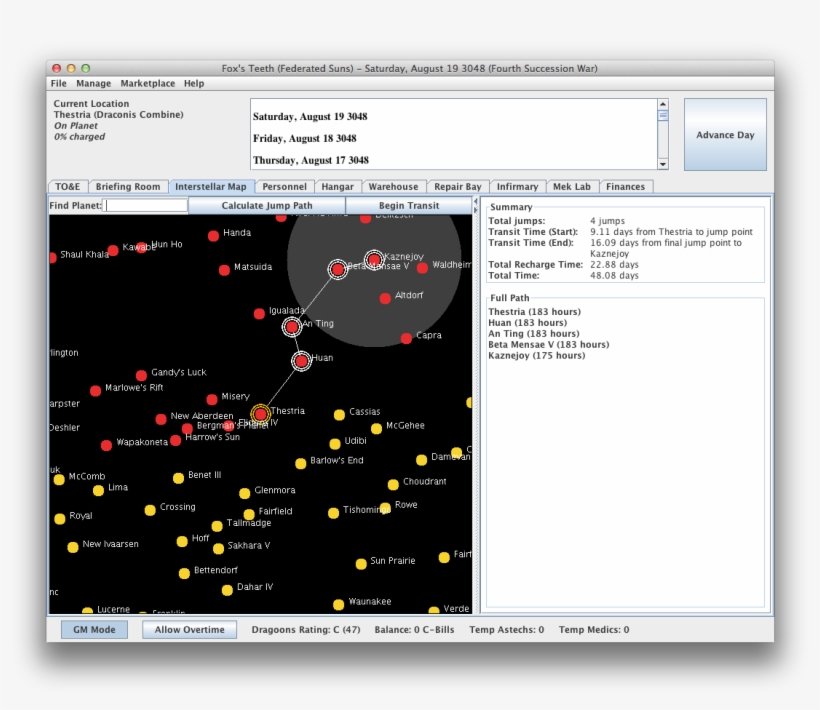Collapse the map panel divider arrow
Viewport: 820px width, 710px height.
[476, 203]
